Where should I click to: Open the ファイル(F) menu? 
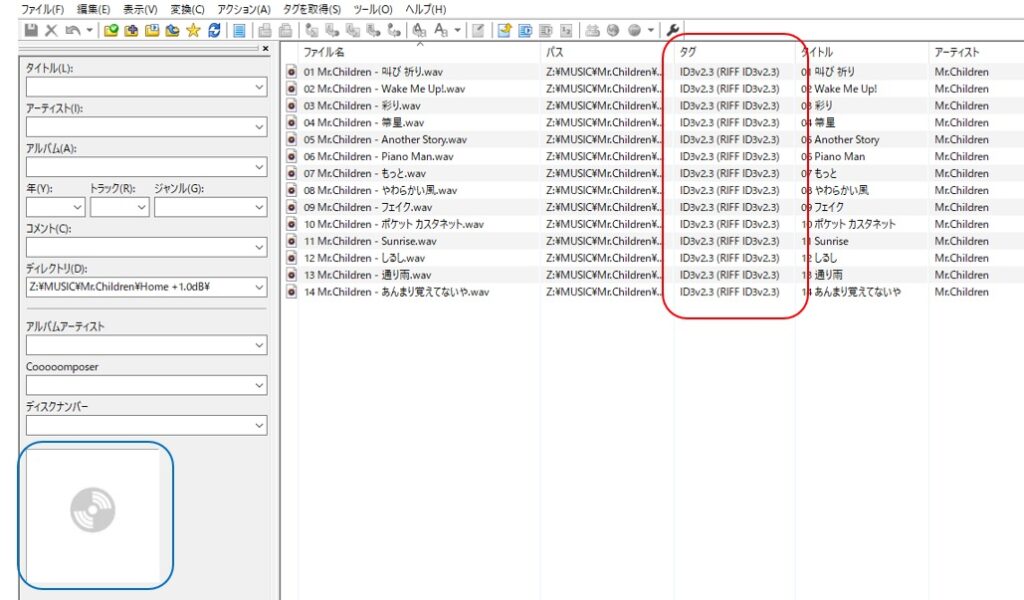click(43, 9)
